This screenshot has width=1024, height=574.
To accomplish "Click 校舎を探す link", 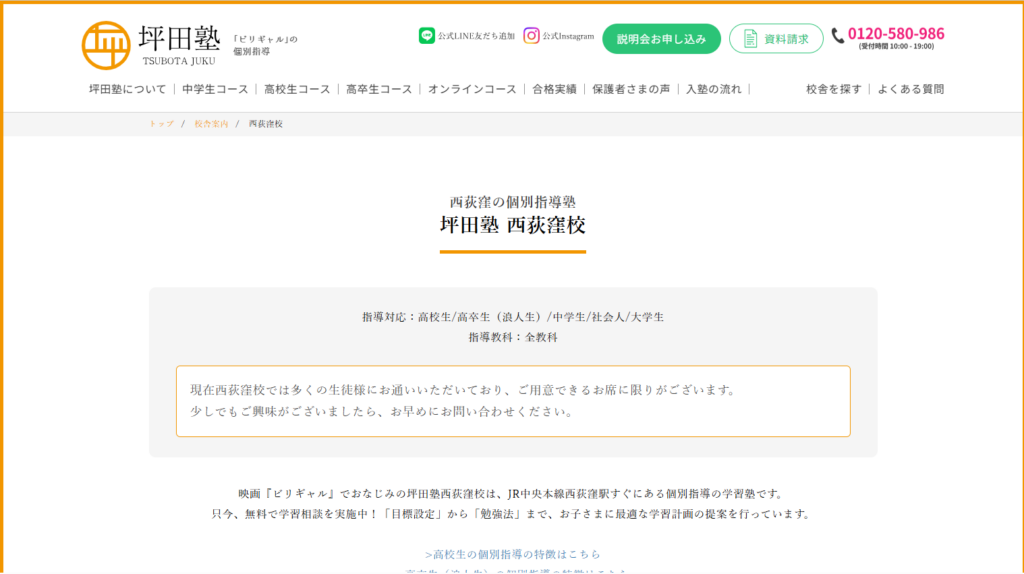I will [834, 89].
